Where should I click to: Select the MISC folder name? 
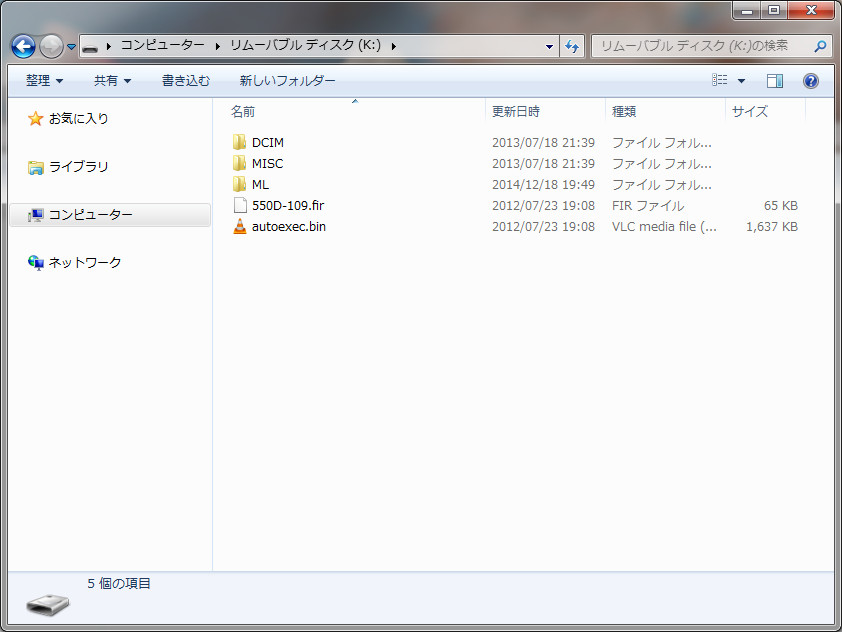click(x=267, y=164)
